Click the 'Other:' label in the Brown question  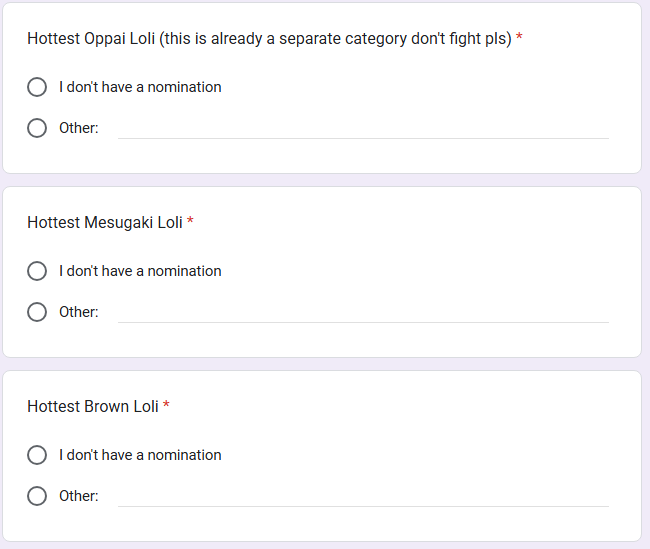pyautogui.click(x=79, y=496)
